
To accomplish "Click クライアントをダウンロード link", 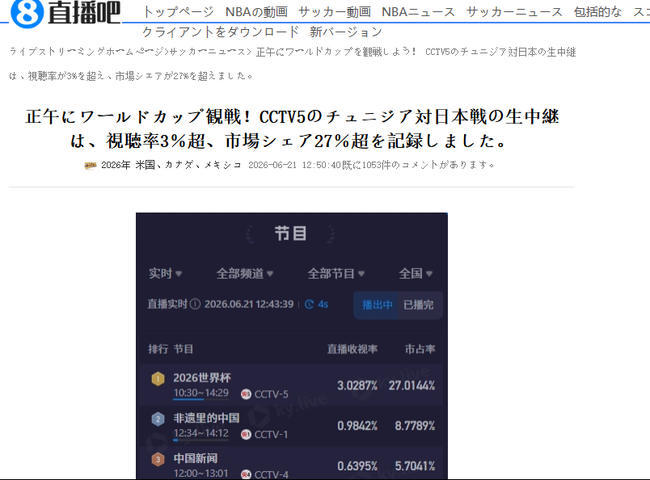I will [x=221, y=32].
